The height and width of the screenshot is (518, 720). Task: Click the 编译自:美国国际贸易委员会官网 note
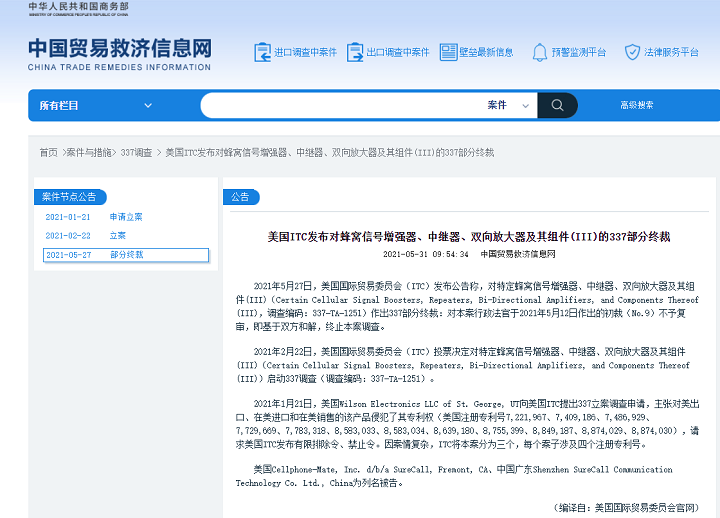(627, 507)
